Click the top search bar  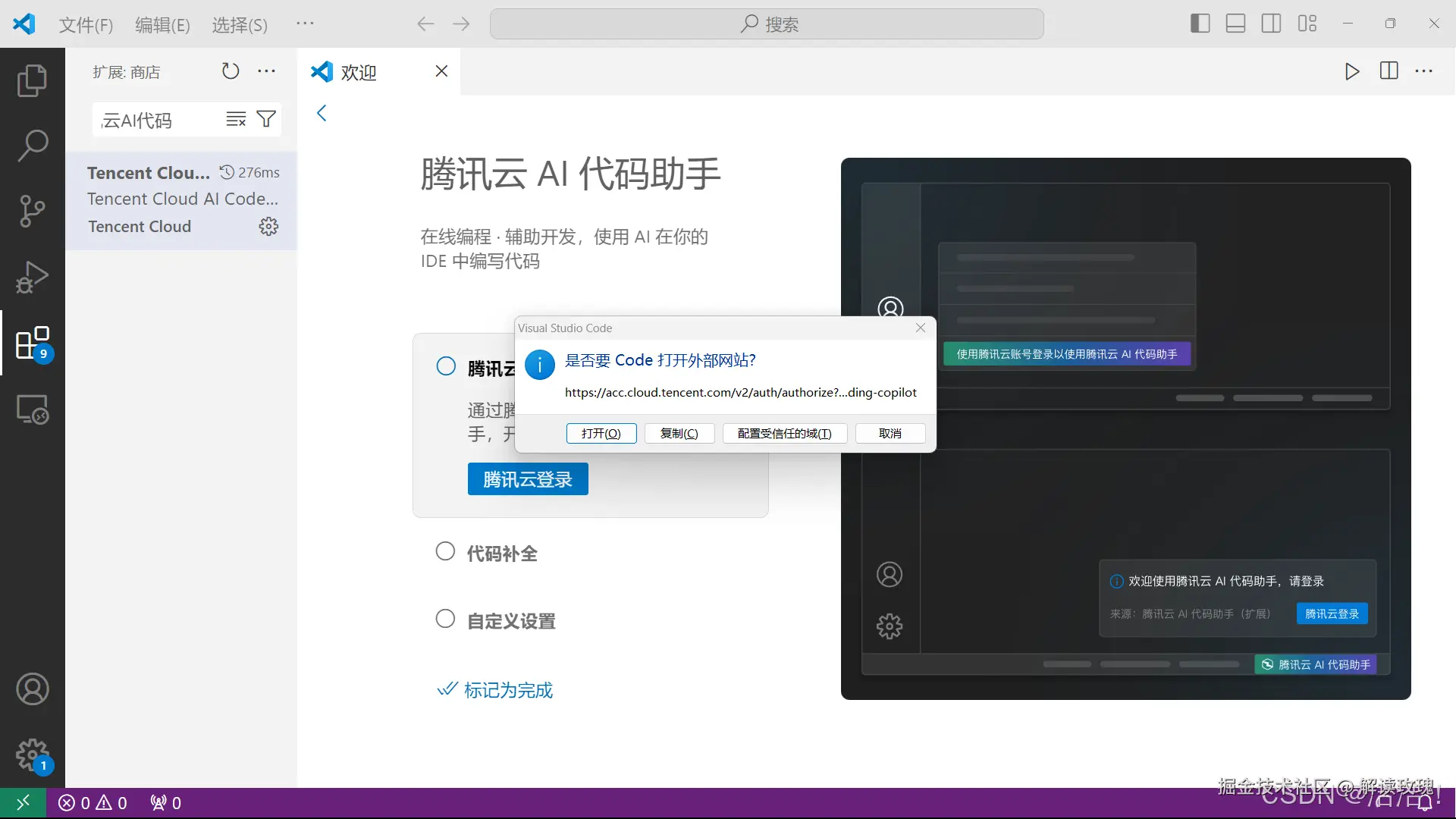pos(767,24)
